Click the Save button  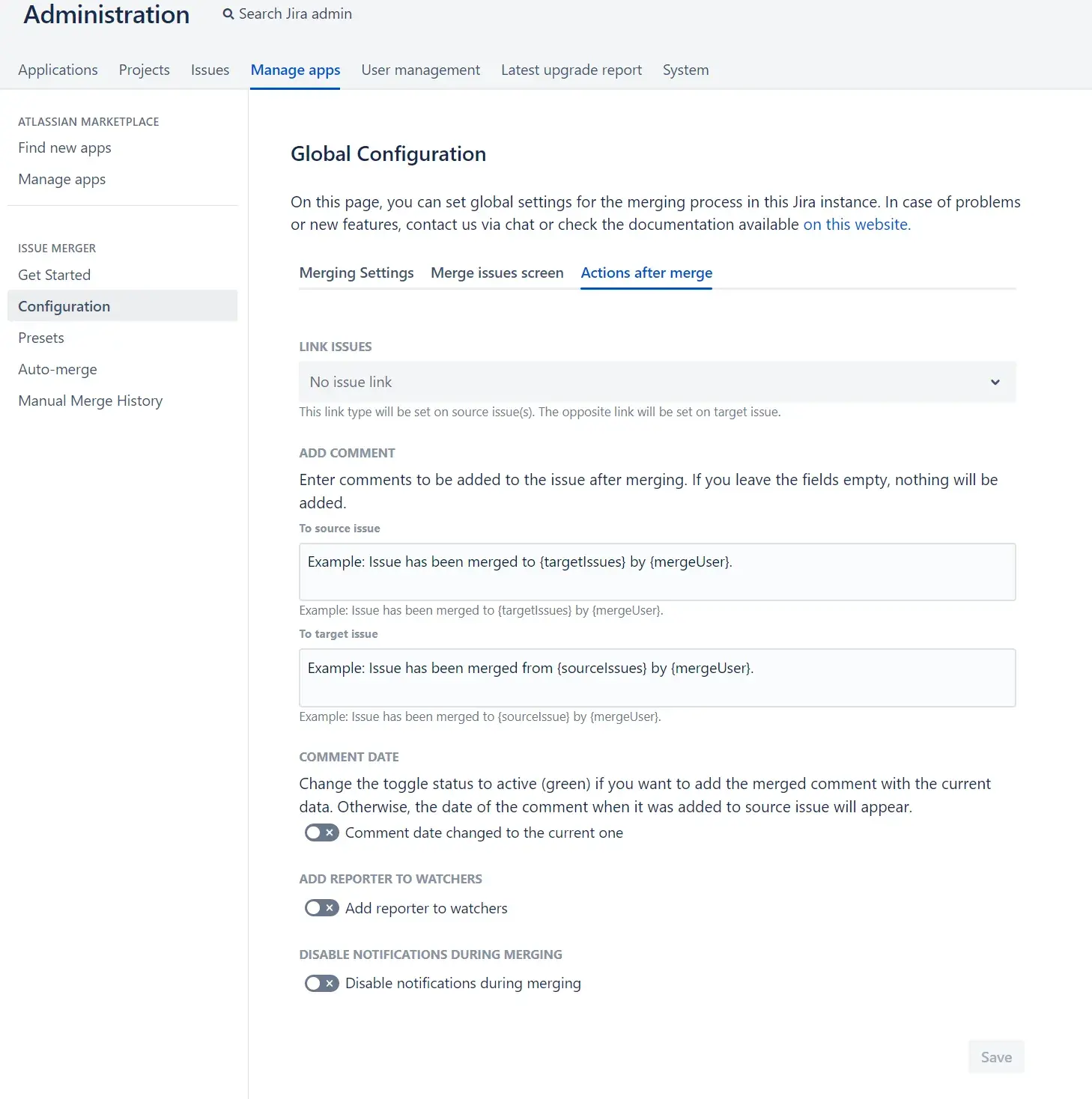(995, 1057)
